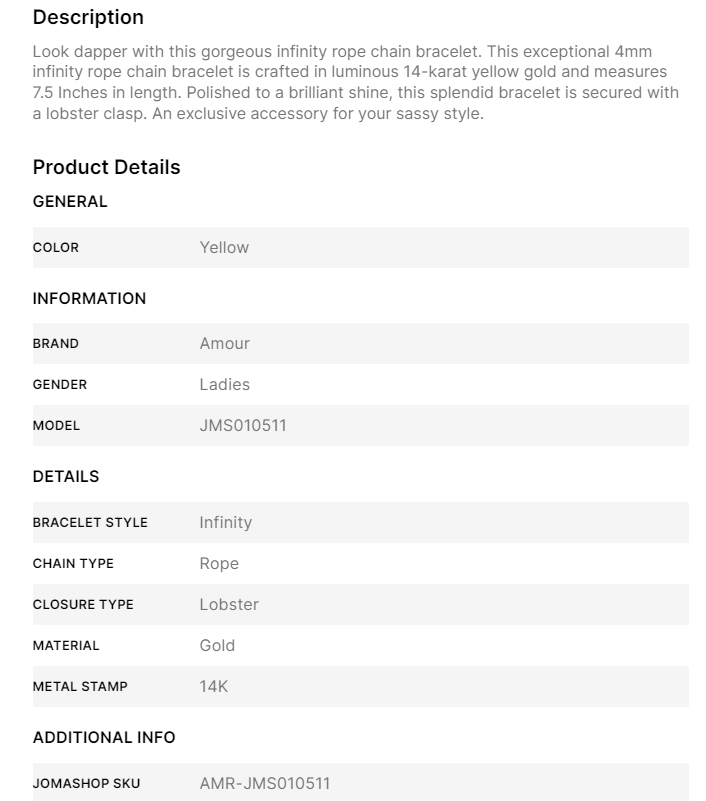This screenshot has width=706, height=801.
Task: Click the Description heading
Action: click(x=88, y=18)
